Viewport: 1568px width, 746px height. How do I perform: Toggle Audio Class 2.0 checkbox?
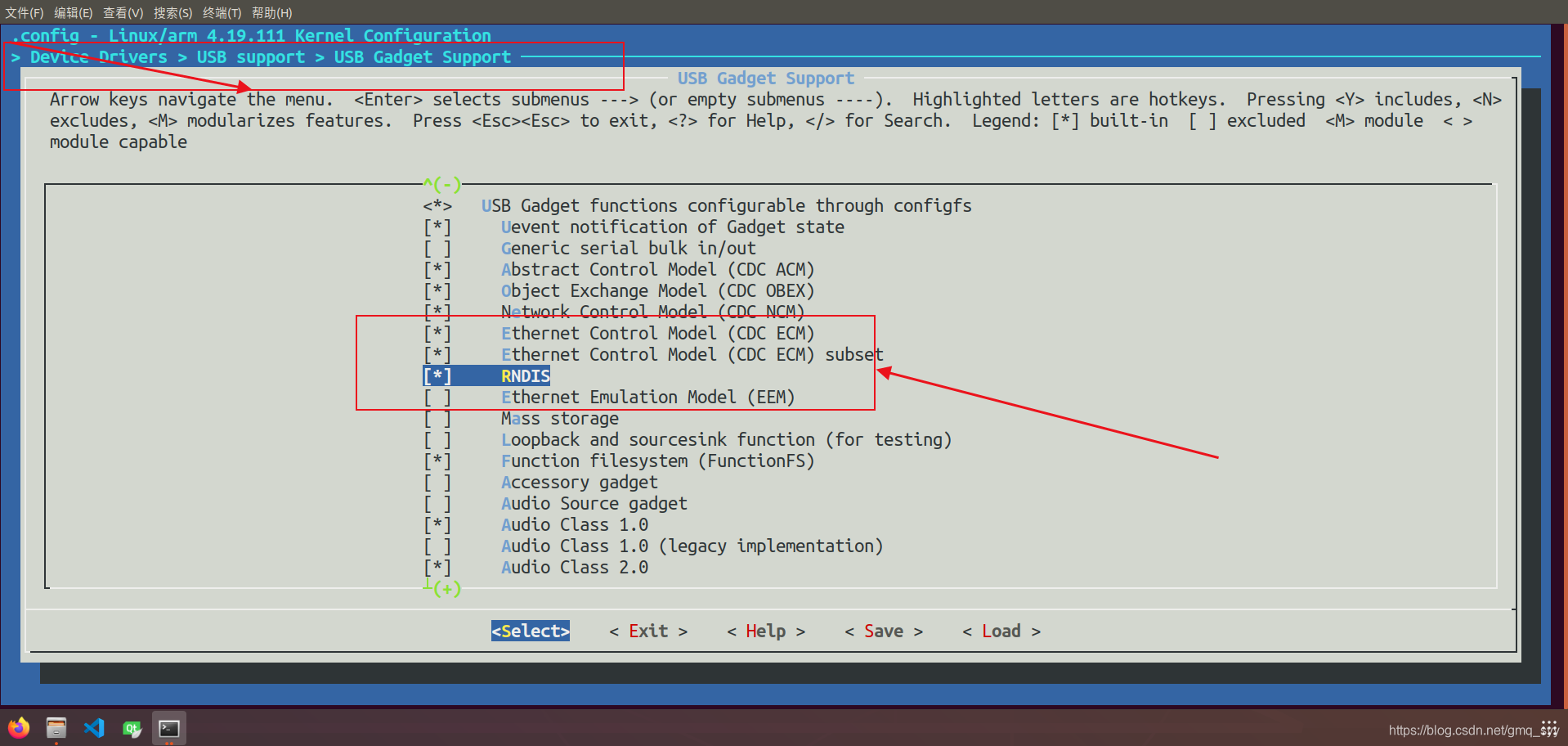[437, 567]
